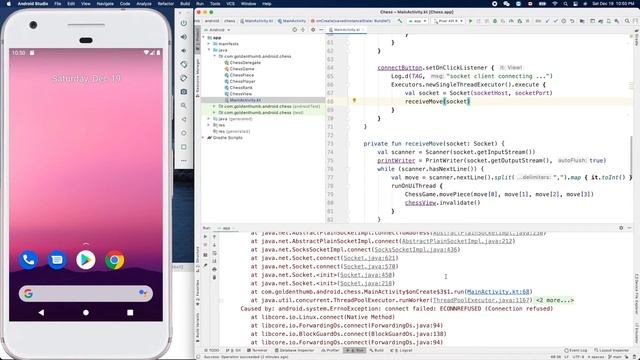
Task: Power off the emulator device
Action: 184,23
